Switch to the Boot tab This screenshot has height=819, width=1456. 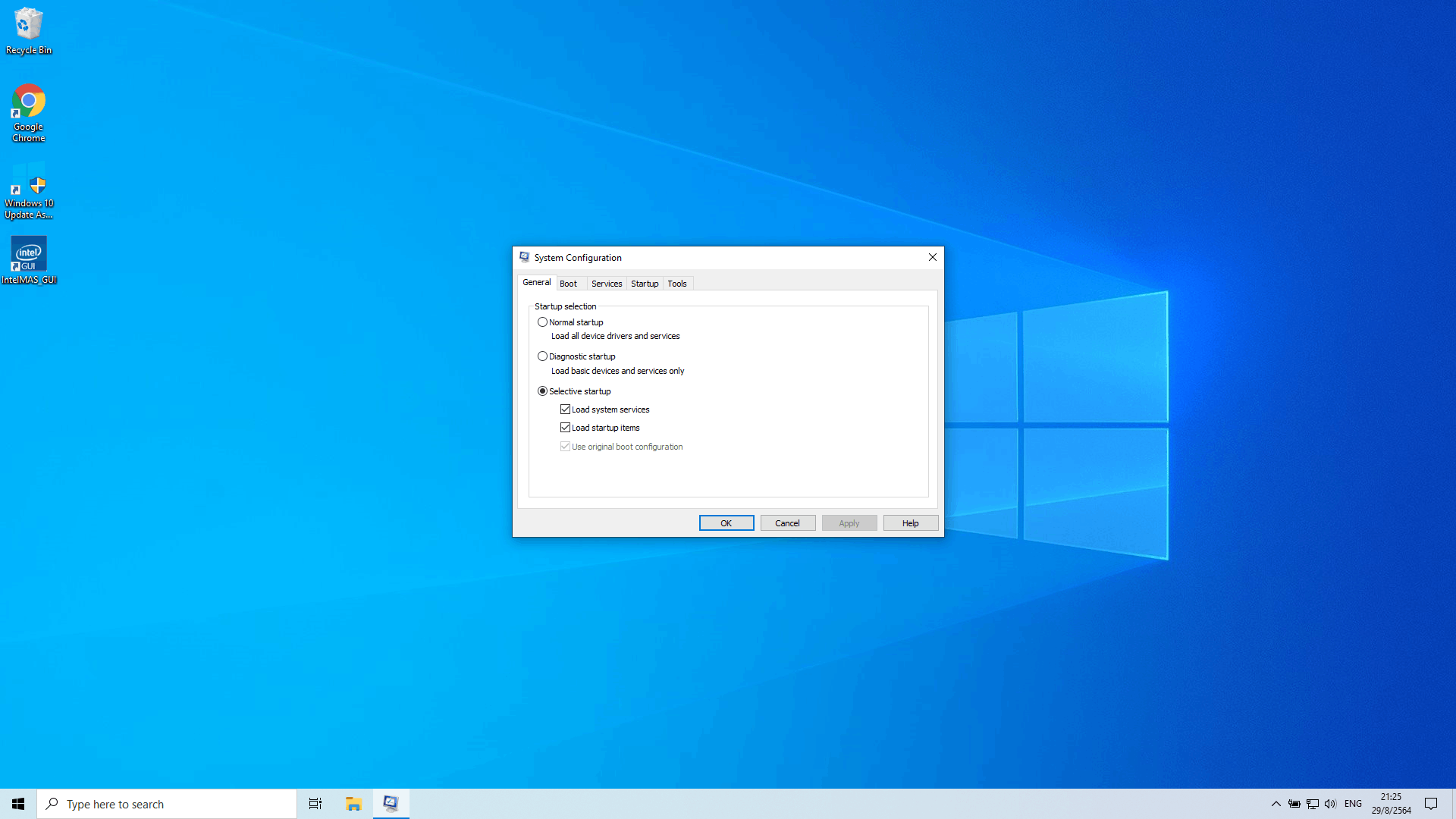click(568, 284)
